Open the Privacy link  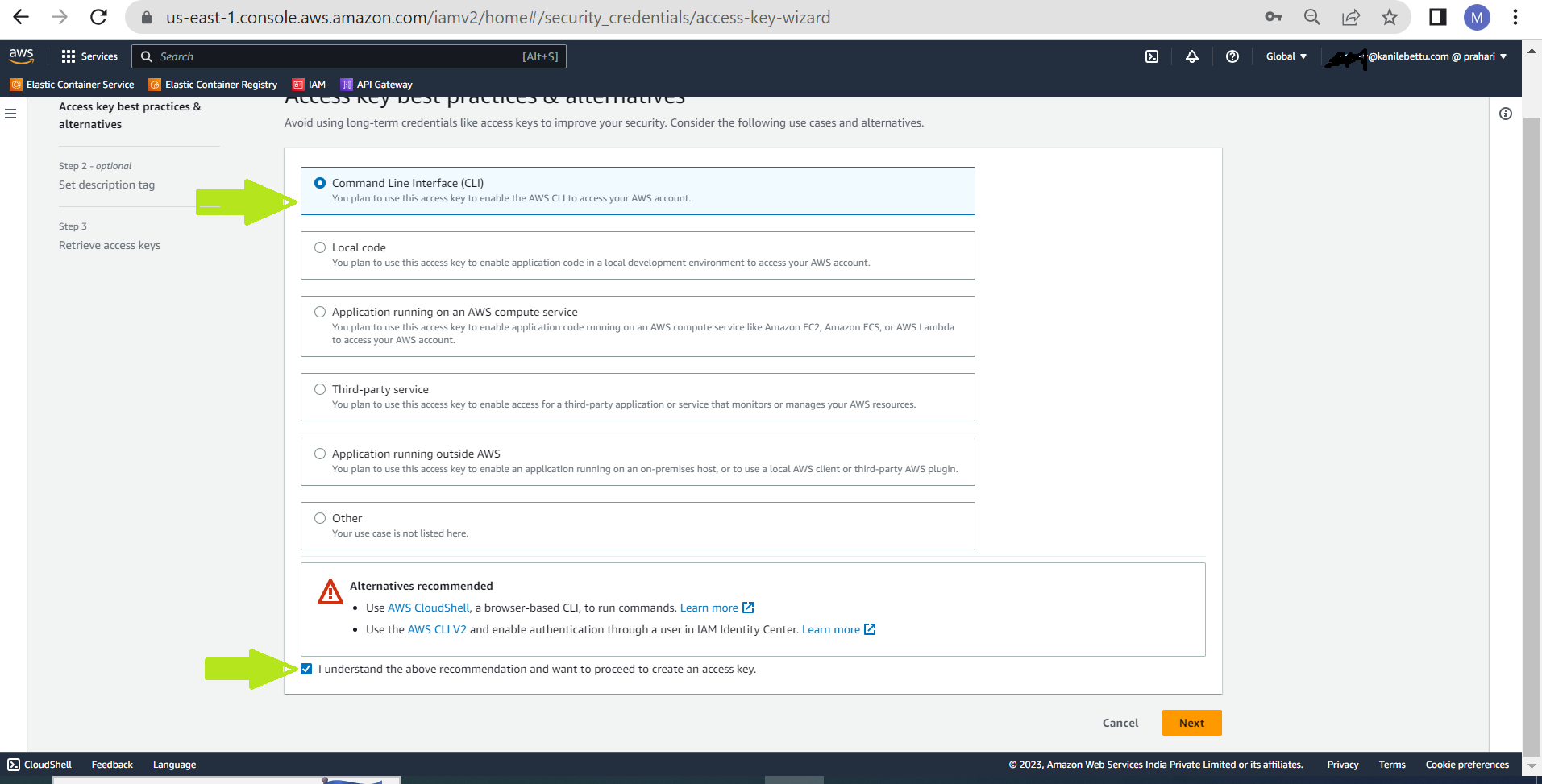1342,765
